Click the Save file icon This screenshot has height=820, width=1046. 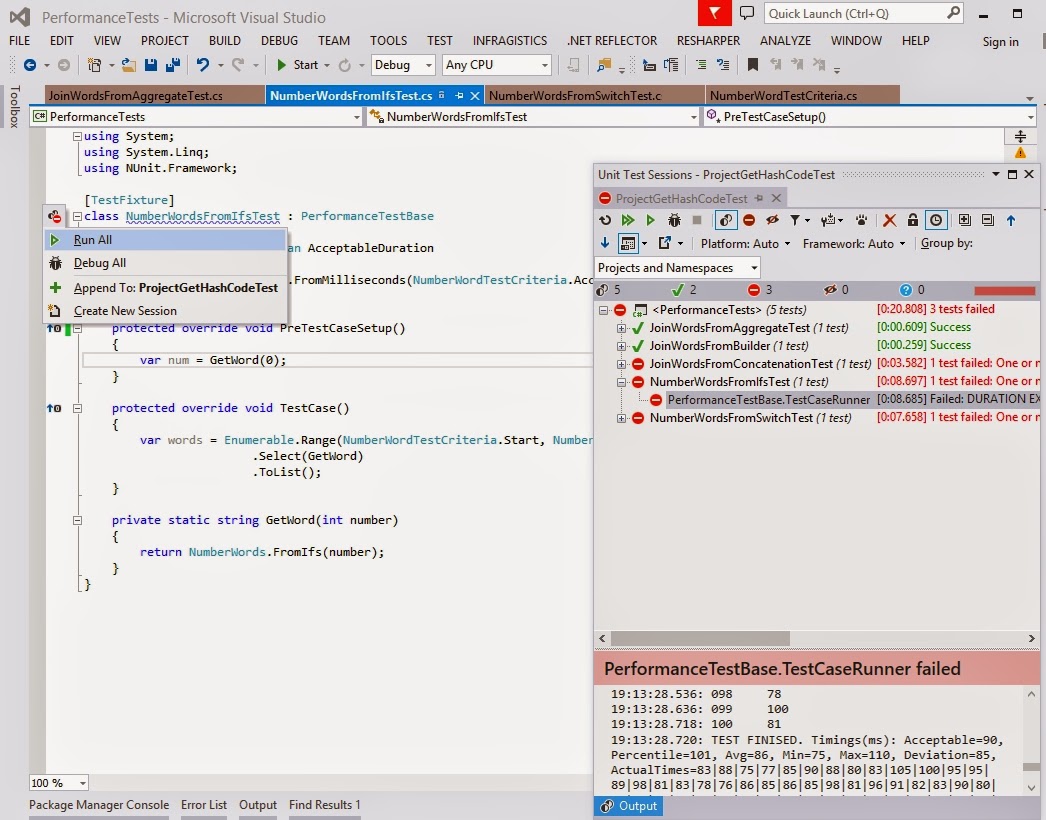tap(151, 65)
